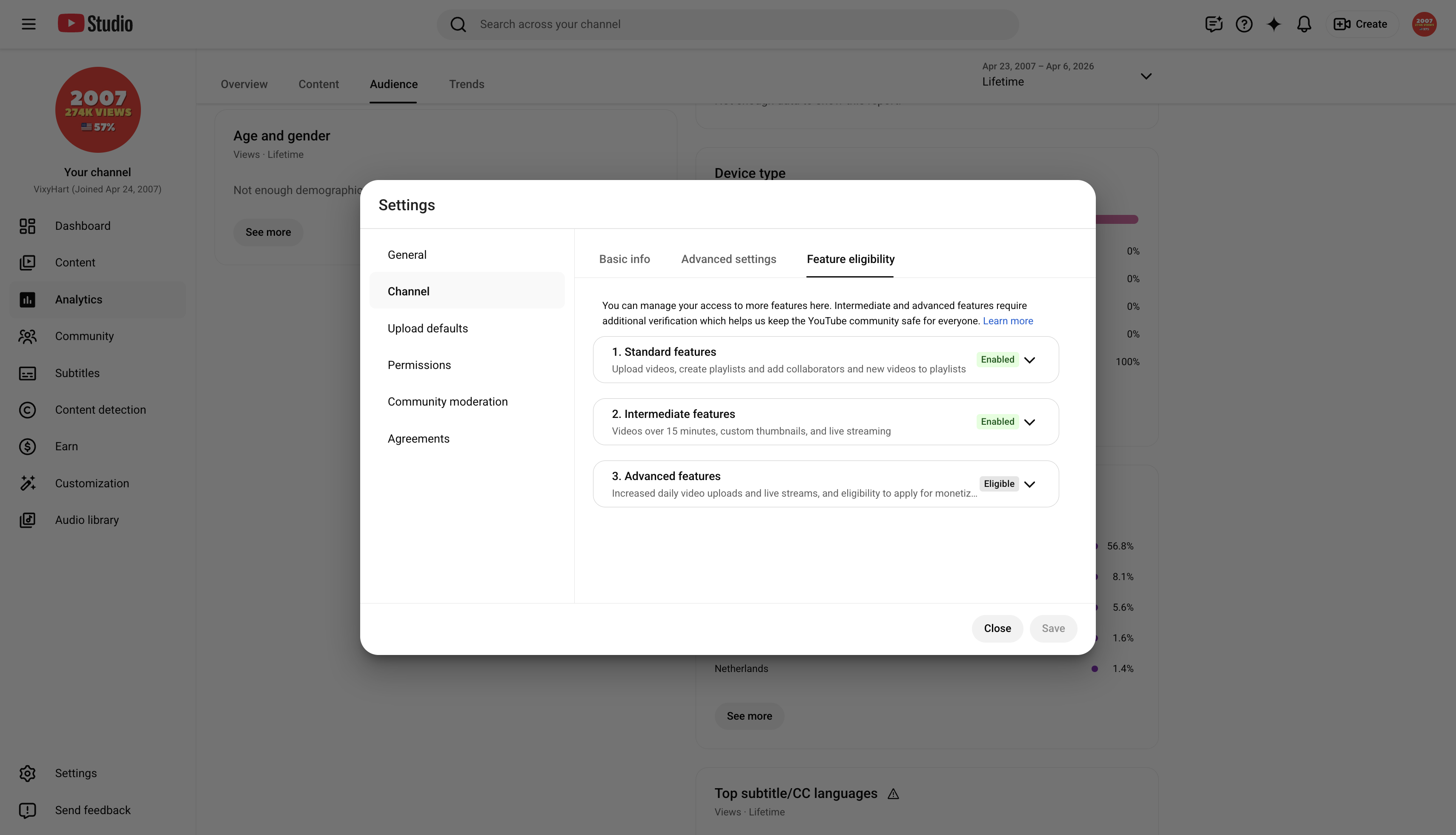Viewport: 1456px width, 835px height.
Task: Click the sparkle Ask Studio icon
Action: pos(1273,24)
